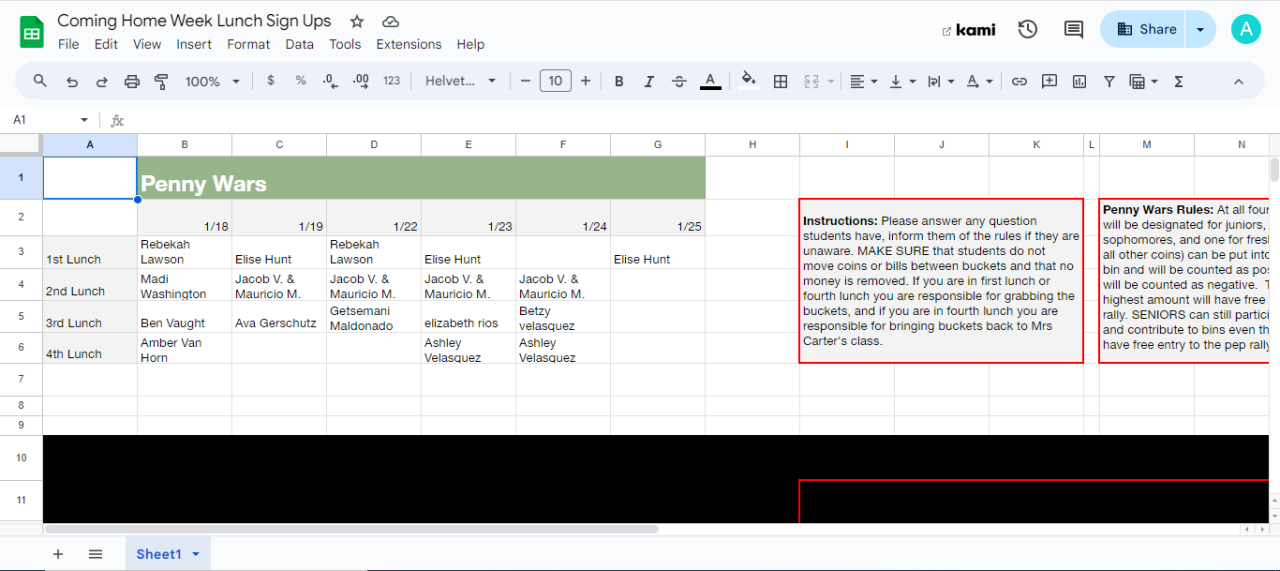
Task: Open the Share options dropdown arrow
Action: tap(1200, 29)
